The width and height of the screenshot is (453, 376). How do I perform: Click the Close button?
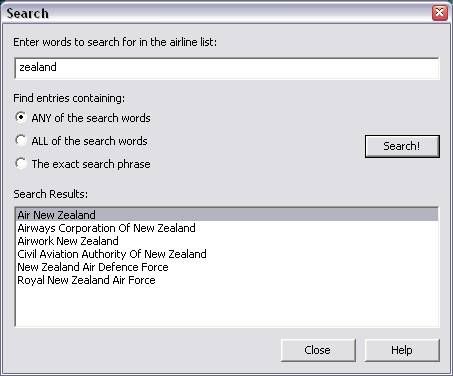pos(318,350)
